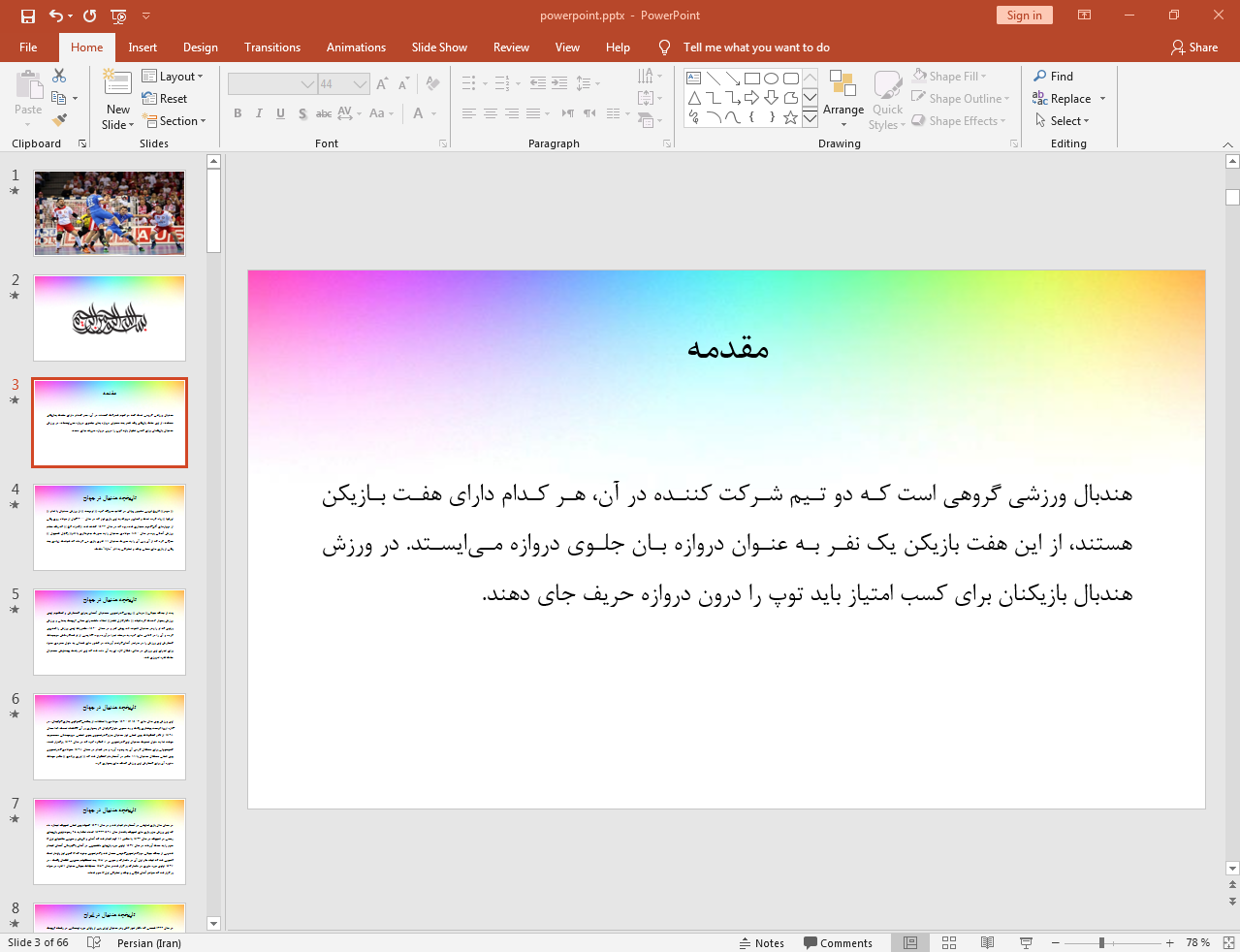Click Persian (Iran) language indicator
The height and width of the screenshot is (952, 1240).
coord(149,942)
